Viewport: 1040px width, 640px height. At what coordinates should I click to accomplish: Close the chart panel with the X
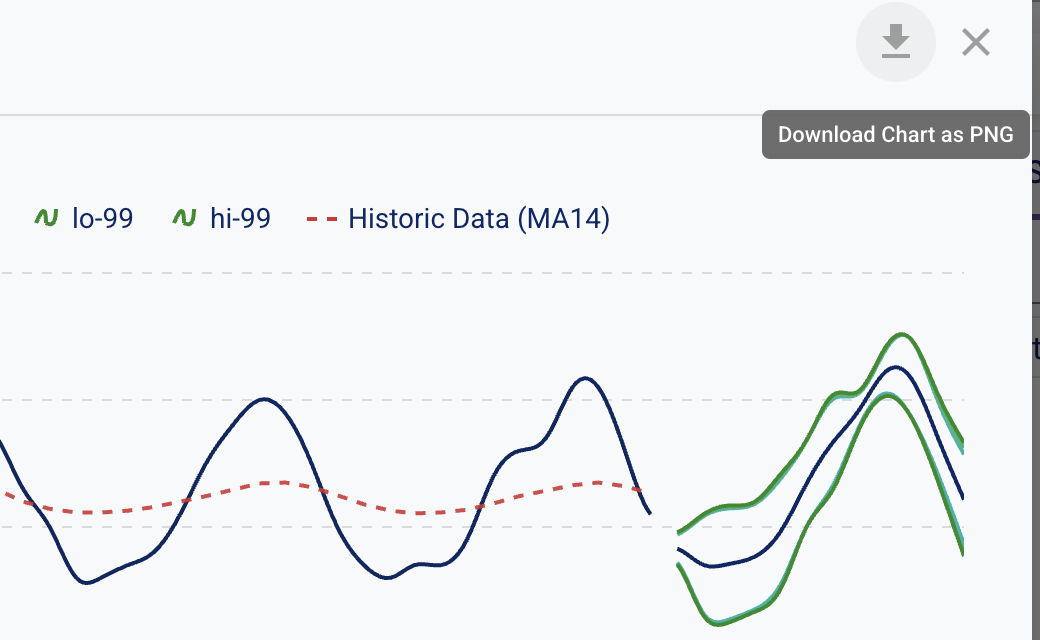975,42
